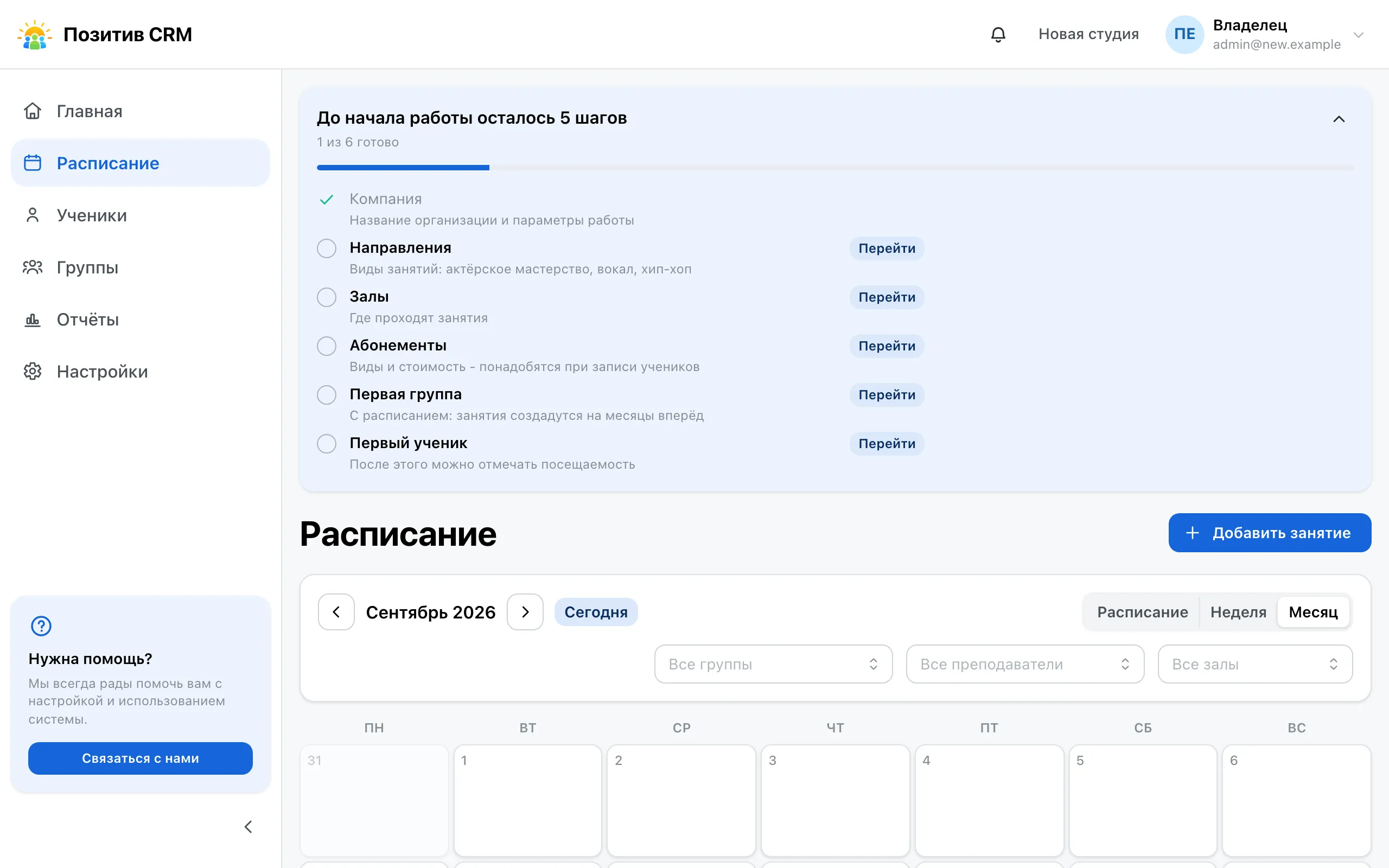Click the house icon beside Главная
The height and width of the screenshot is (868, 1389).
pyautogui.click(x=33, y=111)
